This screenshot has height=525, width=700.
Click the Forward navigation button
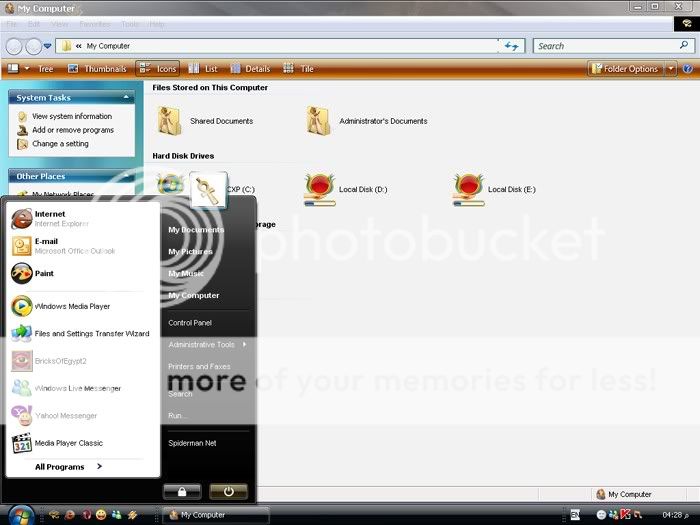click(x=33, y=46)
